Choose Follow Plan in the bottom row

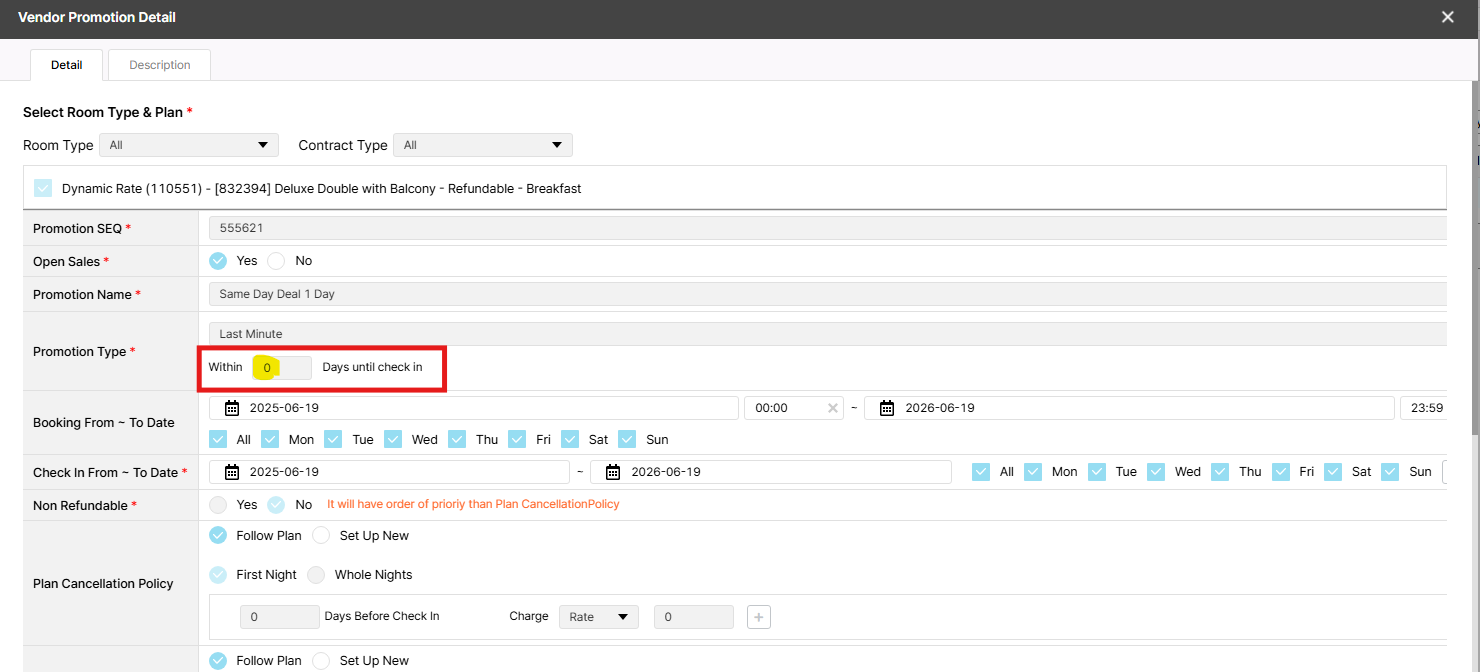click(218, 661)
